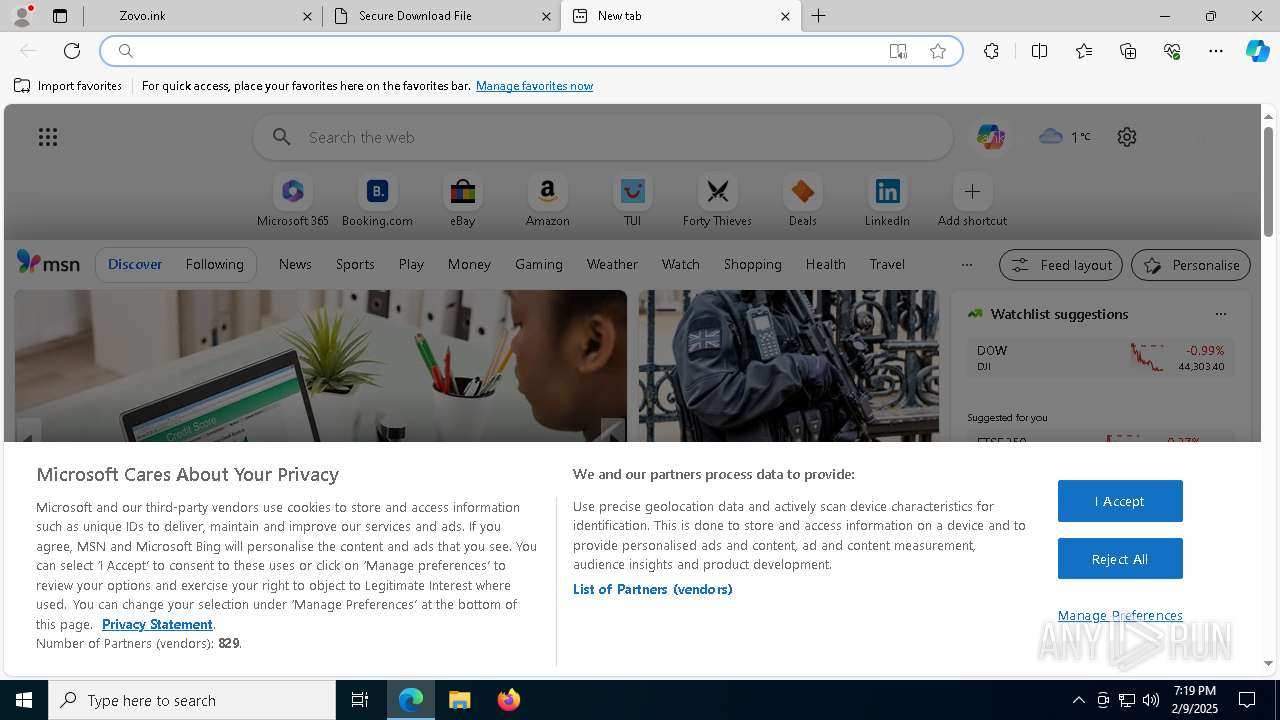Open Watchlist suggestions more options
Viewport: 1280px width, 720px height.
(1220, 314)
